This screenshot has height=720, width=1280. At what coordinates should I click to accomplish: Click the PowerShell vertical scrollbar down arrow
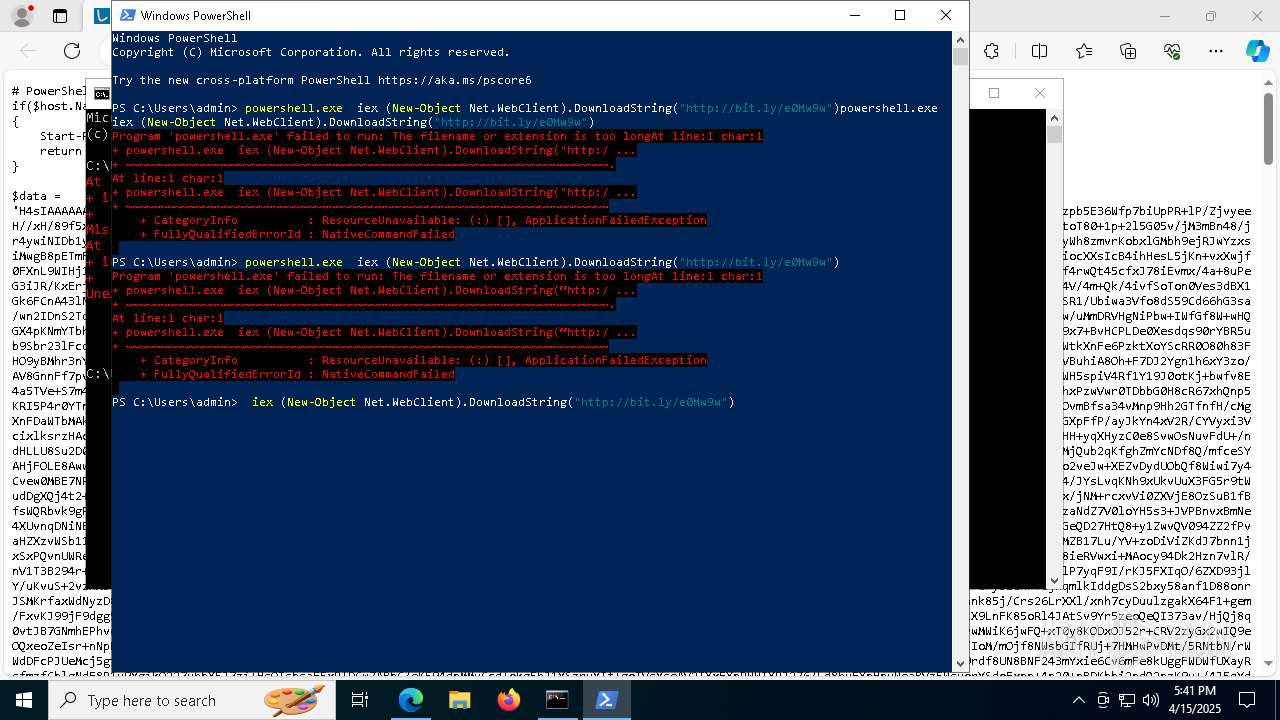tap(960, 663)
